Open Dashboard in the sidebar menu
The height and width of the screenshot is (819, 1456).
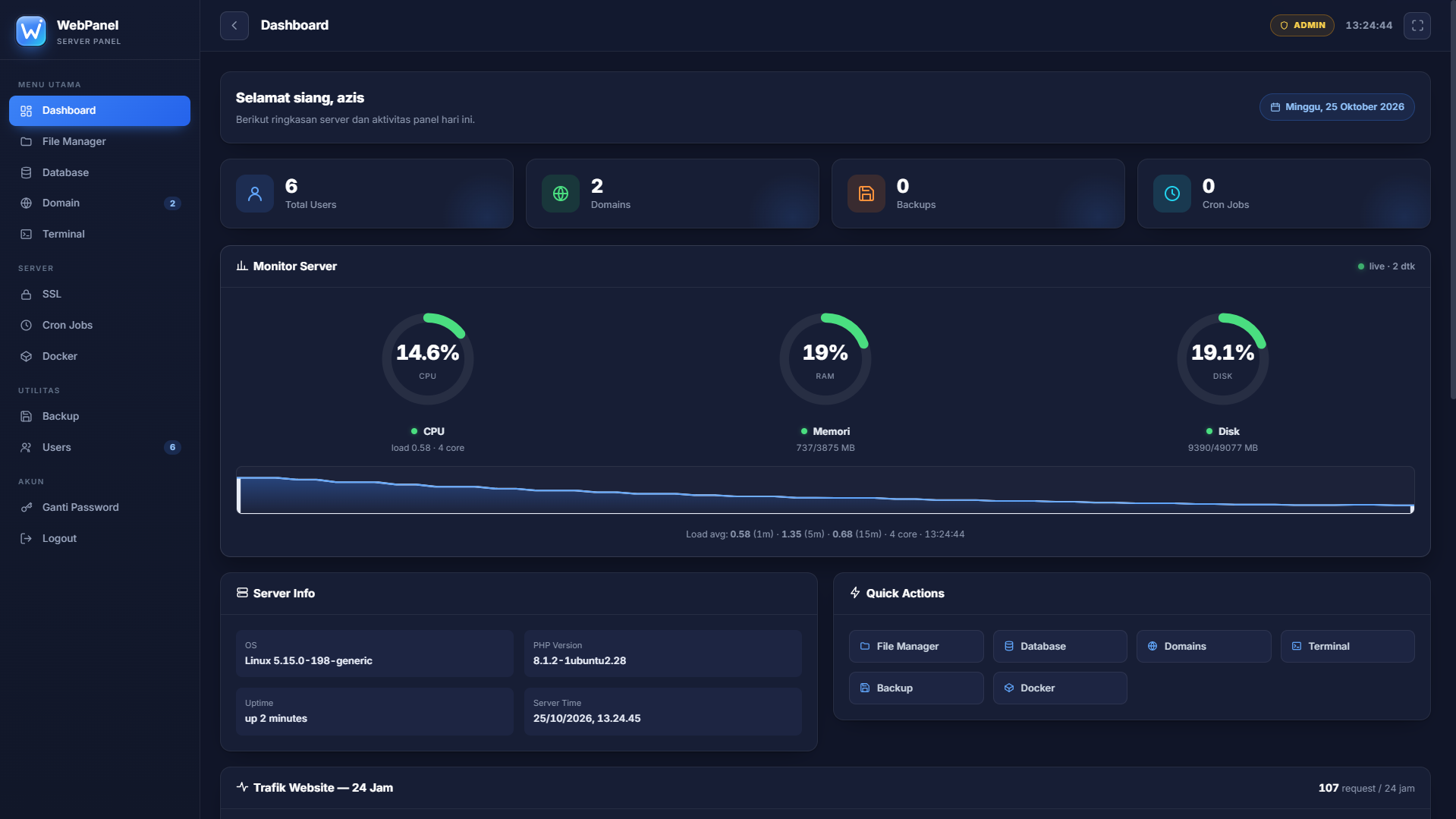[x=99, y=111]
